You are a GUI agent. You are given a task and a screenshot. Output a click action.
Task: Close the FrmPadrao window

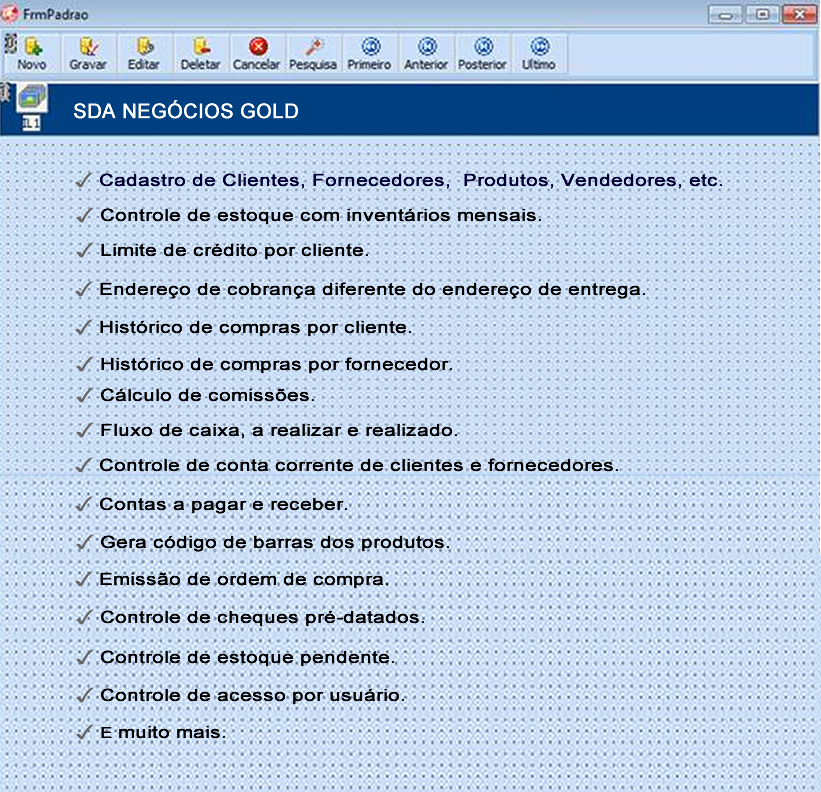point(798,15)
